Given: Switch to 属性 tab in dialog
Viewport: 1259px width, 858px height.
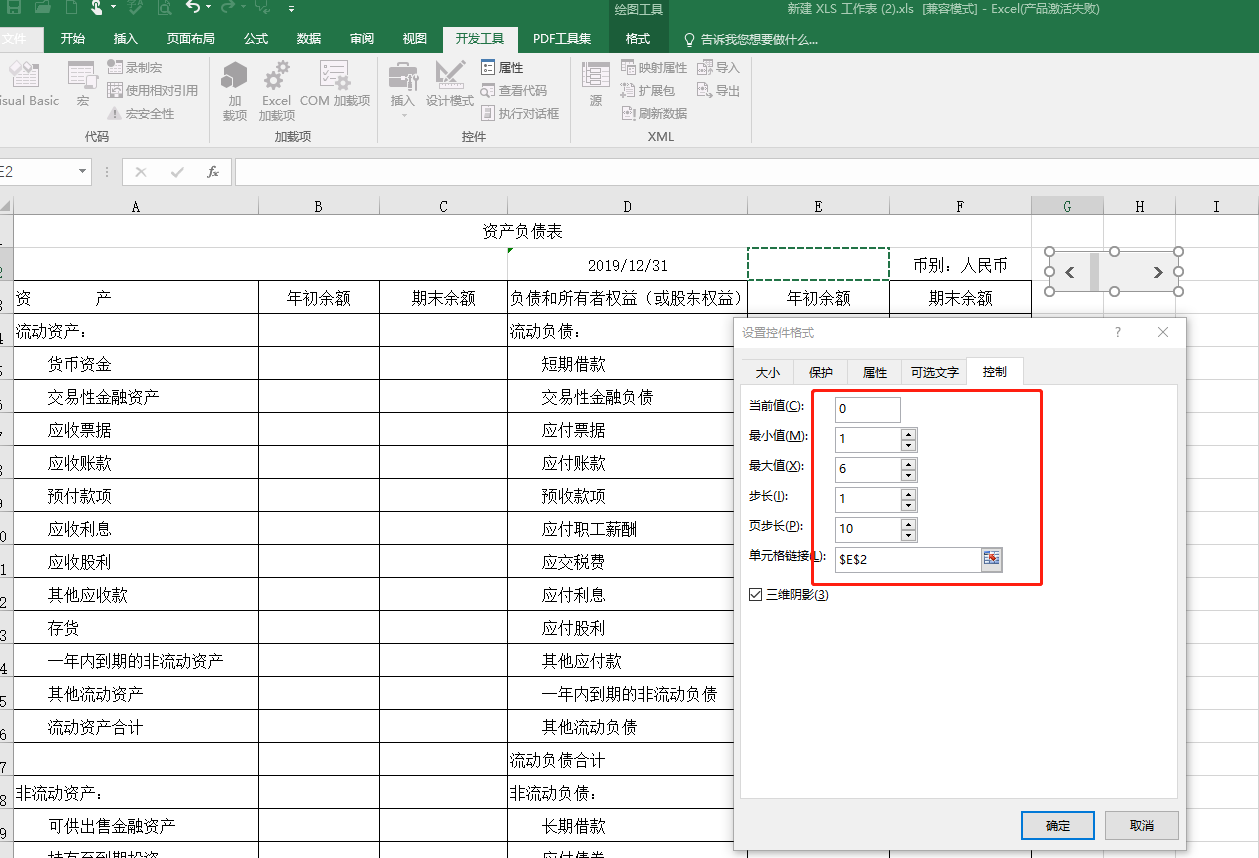Looking at the screenshot, I should point(875,372).
